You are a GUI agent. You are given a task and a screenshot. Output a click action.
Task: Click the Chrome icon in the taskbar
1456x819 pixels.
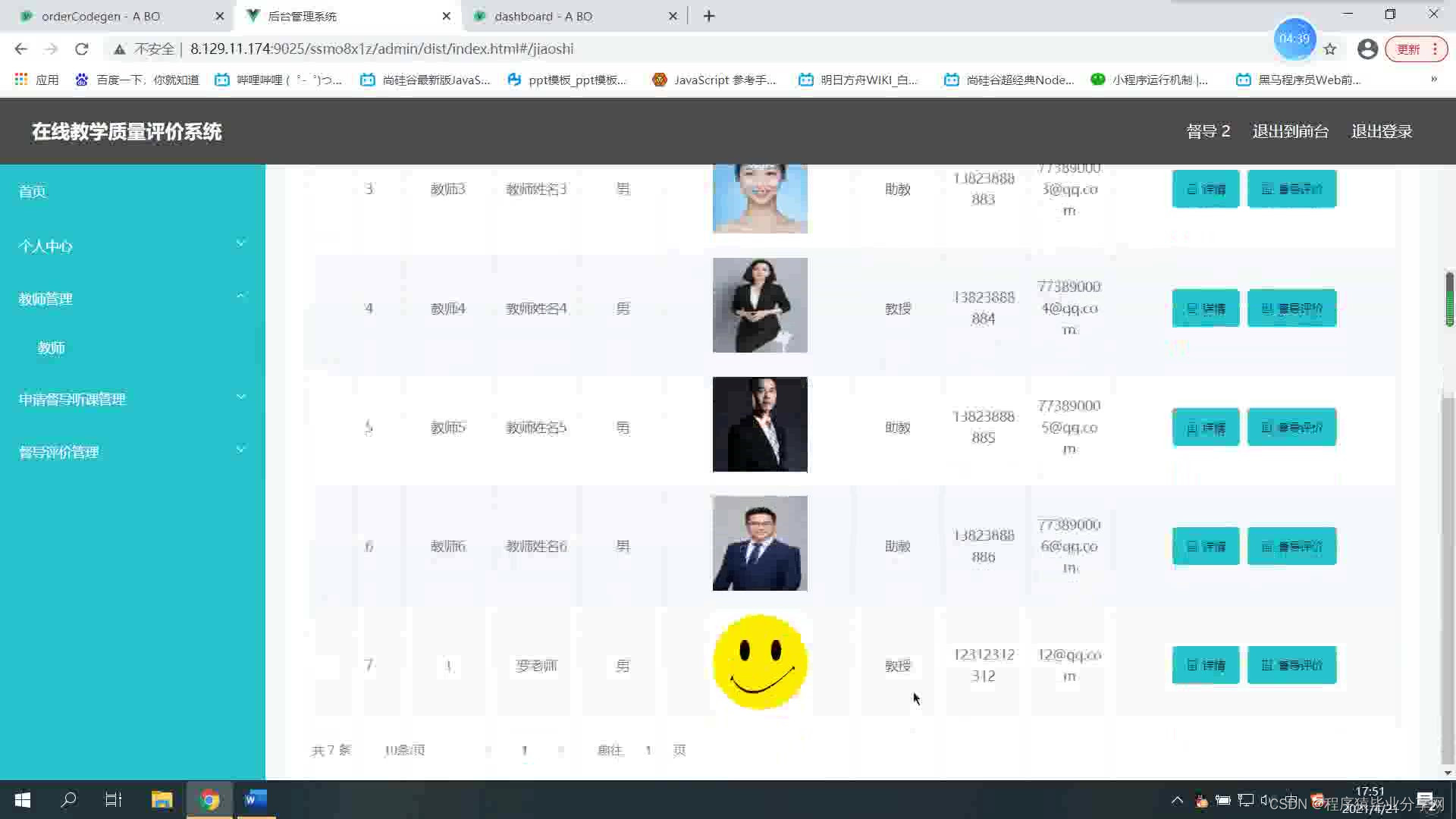(x=209, y=800)
